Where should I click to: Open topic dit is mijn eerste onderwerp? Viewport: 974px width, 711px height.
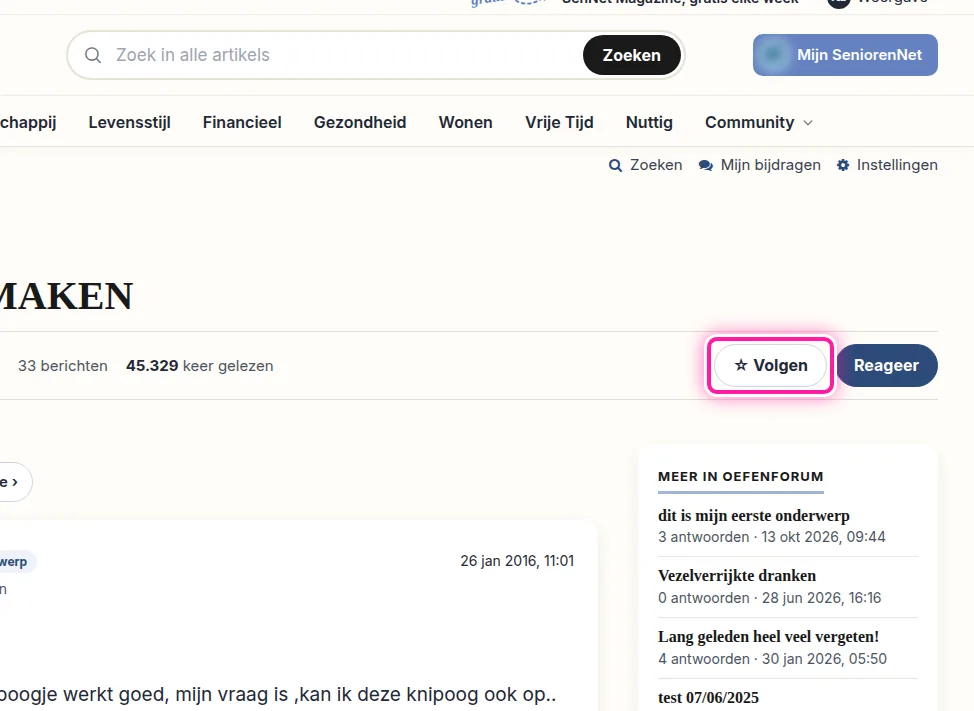coord(753,515)
